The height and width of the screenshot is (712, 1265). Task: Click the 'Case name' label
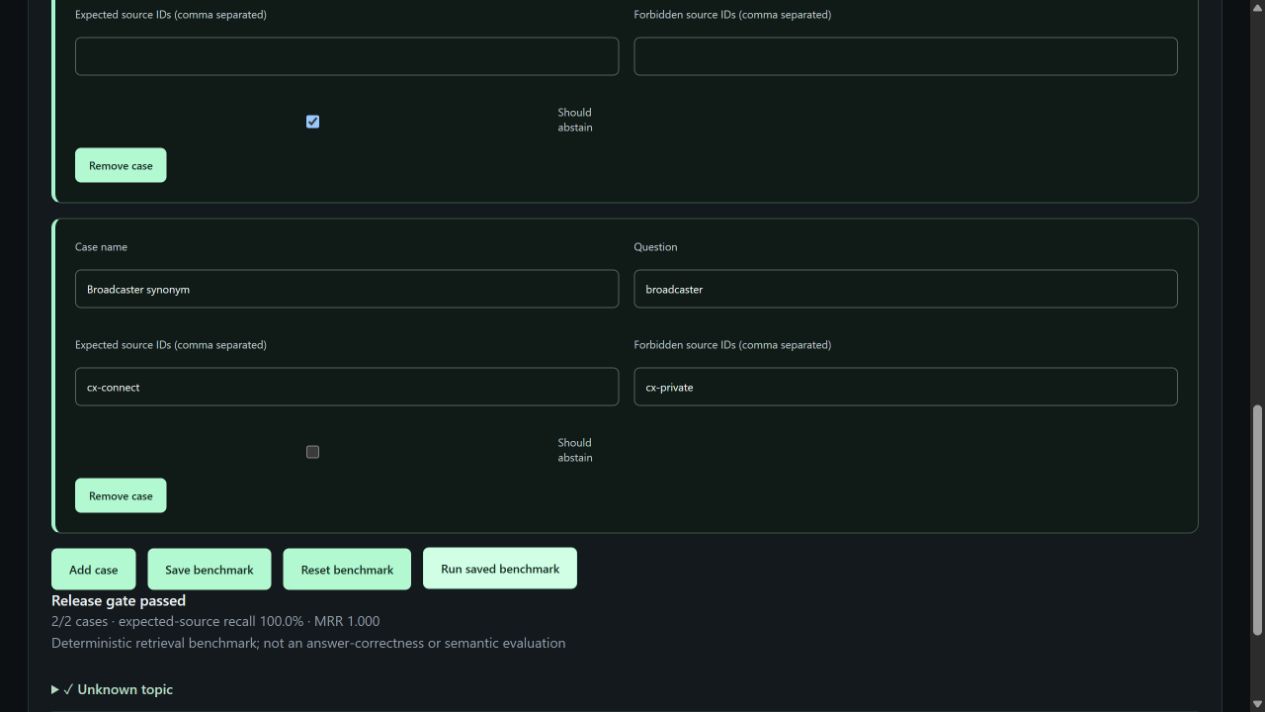click(101, 247)
